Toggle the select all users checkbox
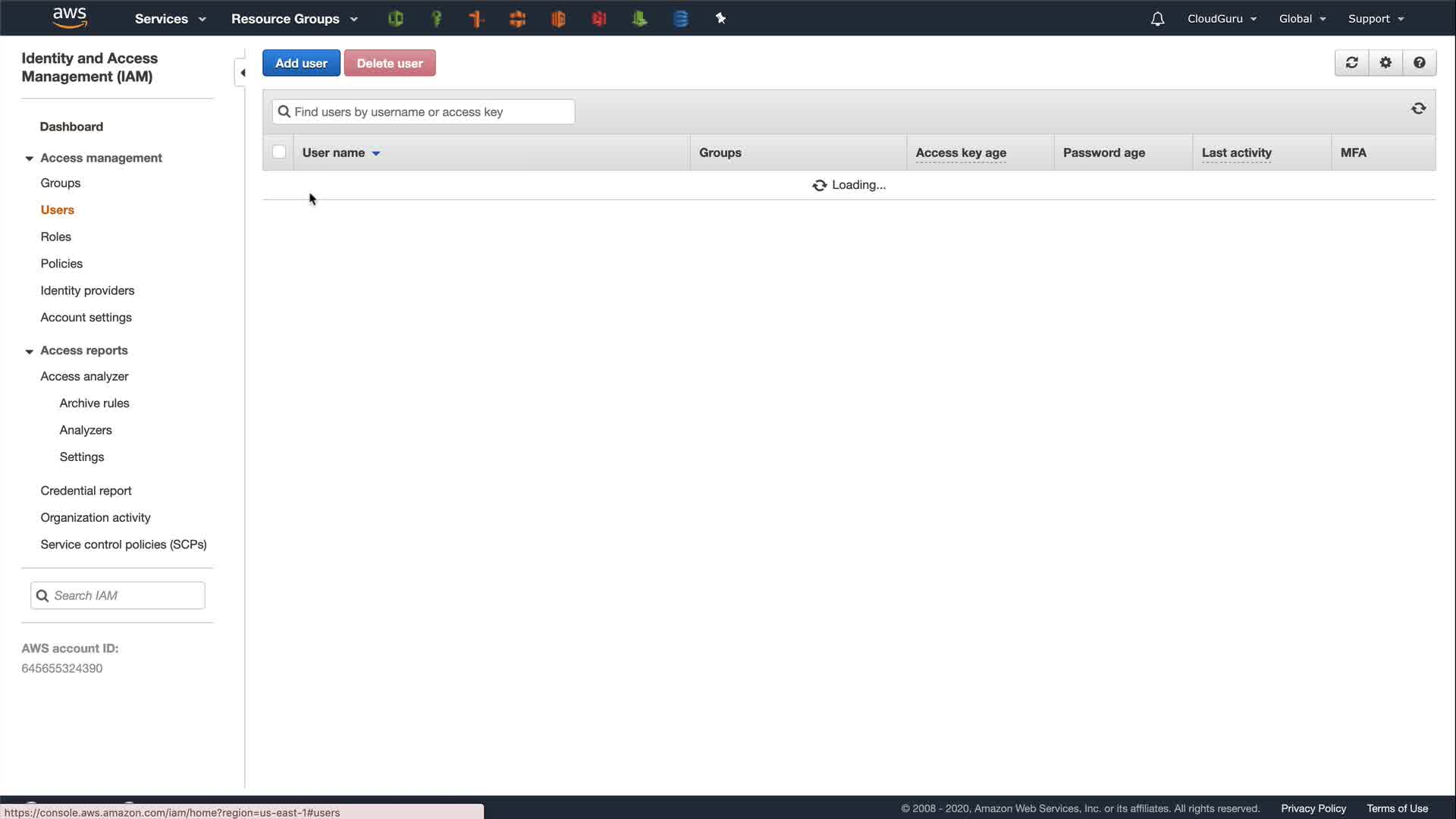This screenshot has width=1456, height=819. (279, 152)
